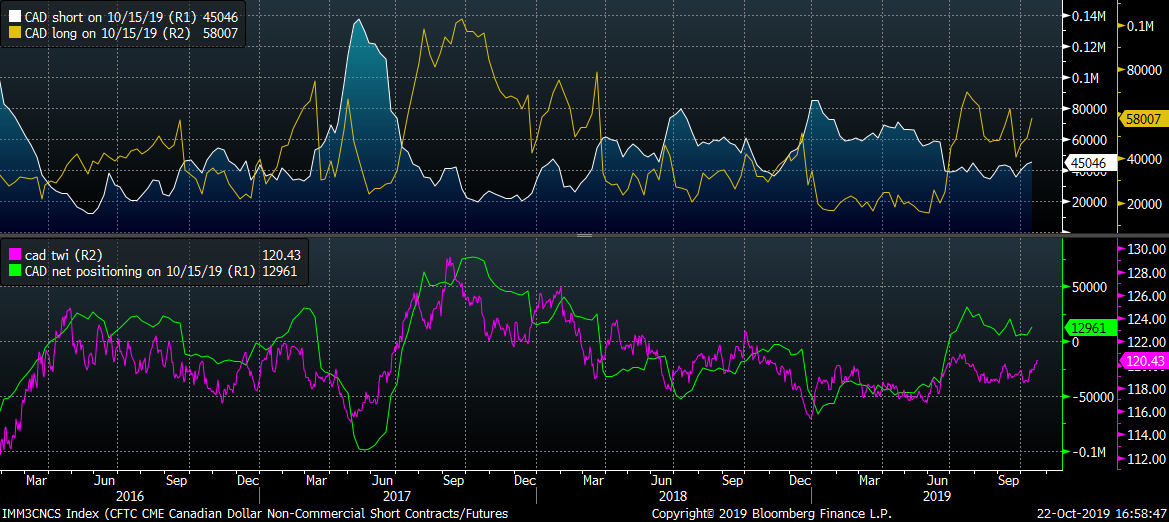The height and width of the screenshot is (522, 1169).
Task: Click the 2017 year label on timeline
Action: (x=397, y=495)
